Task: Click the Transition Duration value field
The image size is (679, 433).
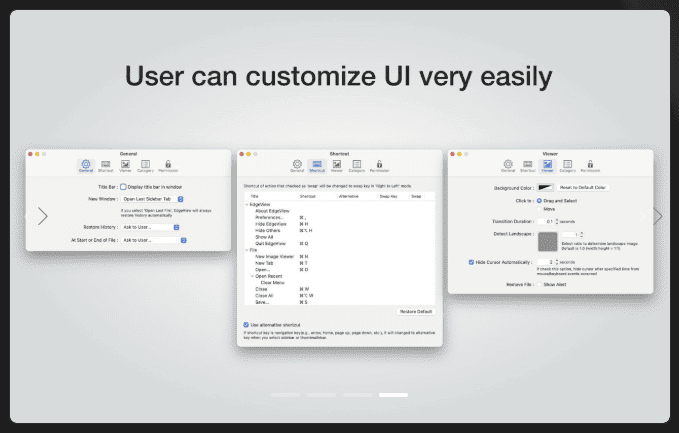Action: [x=546, y=222]
